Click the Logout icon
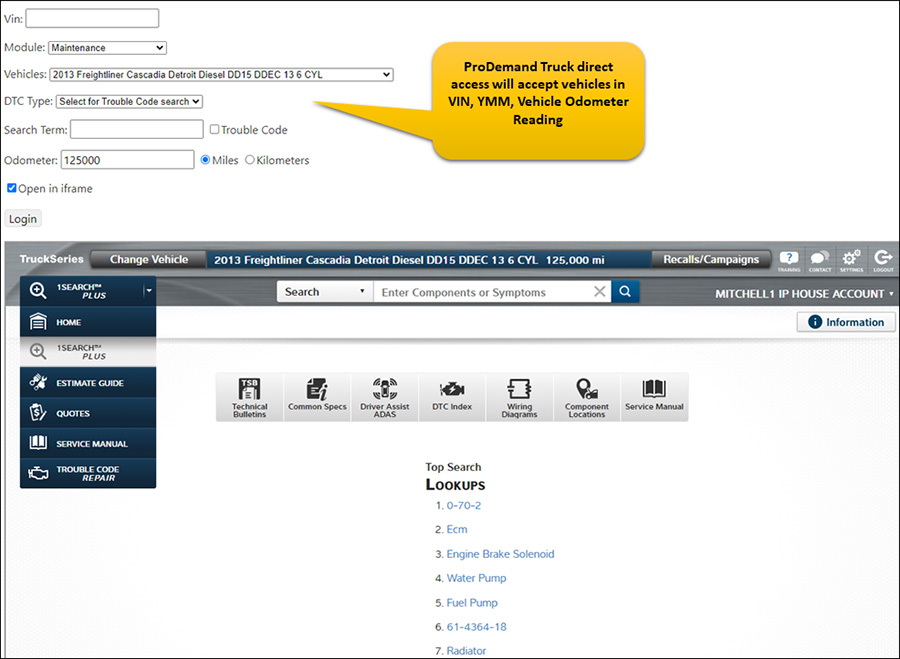 pos(883,260)
